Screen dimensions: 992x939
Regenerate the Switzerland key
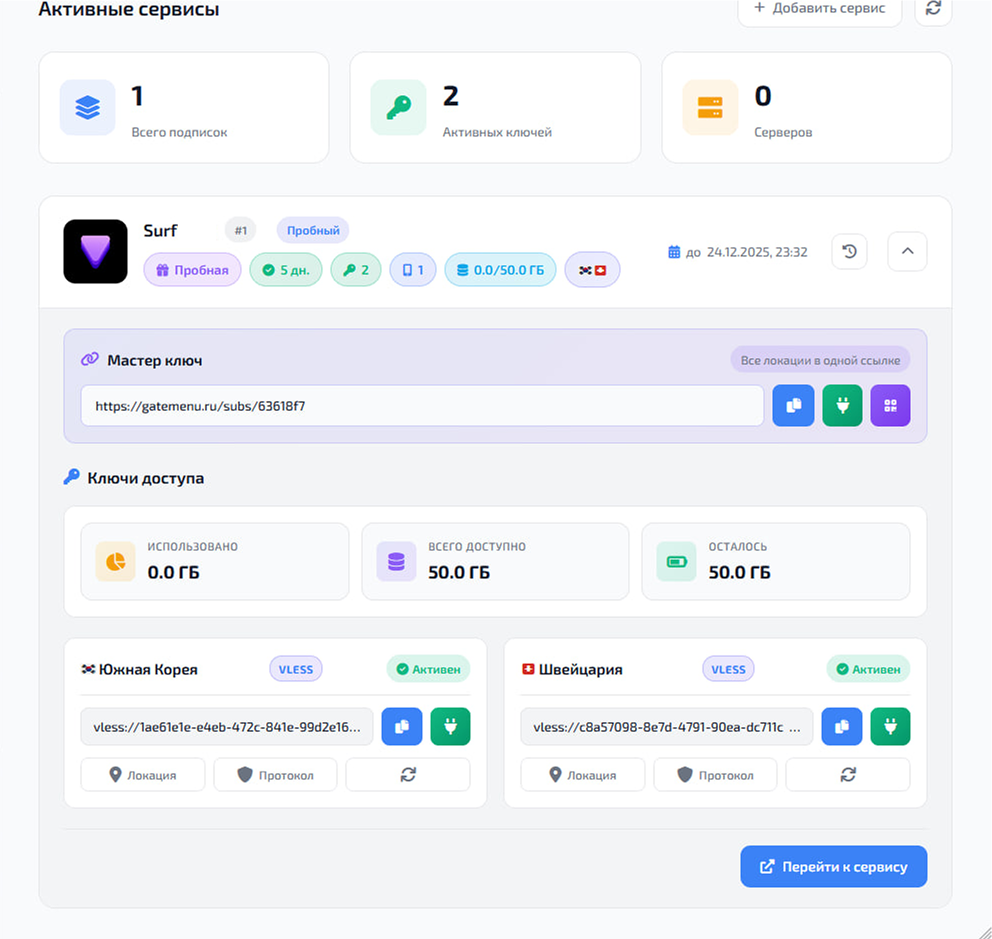847,775
